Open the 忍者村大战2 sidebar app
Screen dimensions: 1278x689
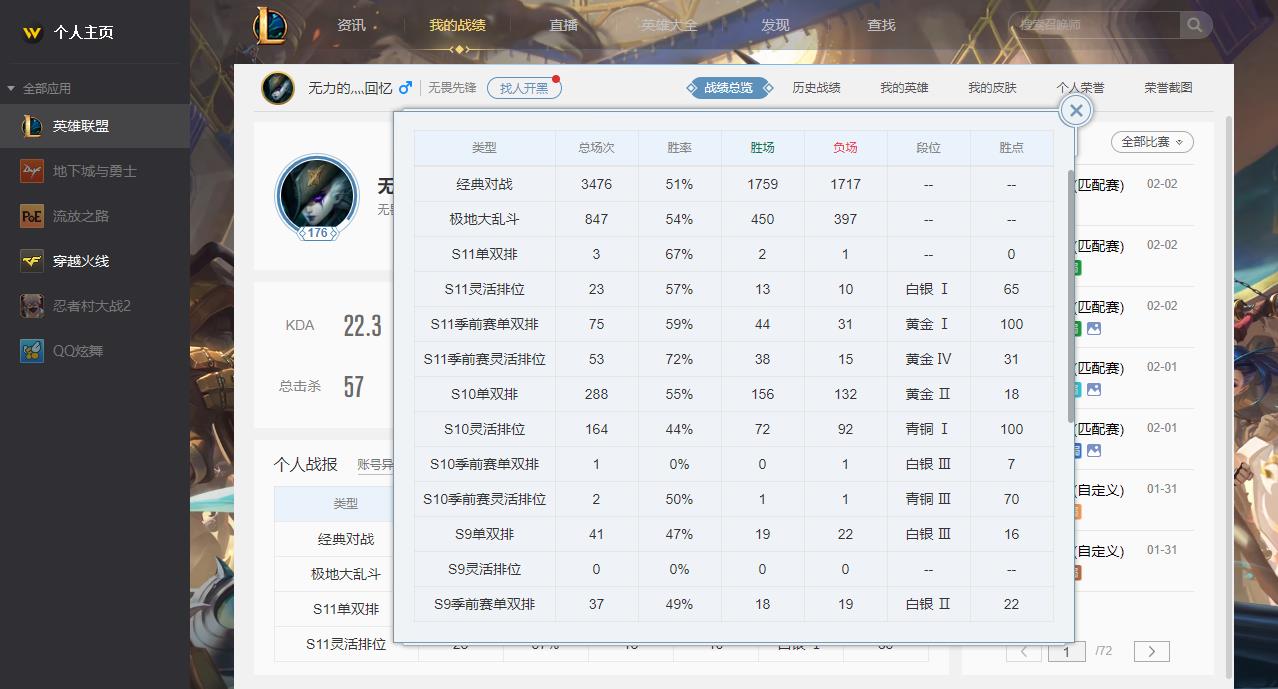click(x=94, y=306)
